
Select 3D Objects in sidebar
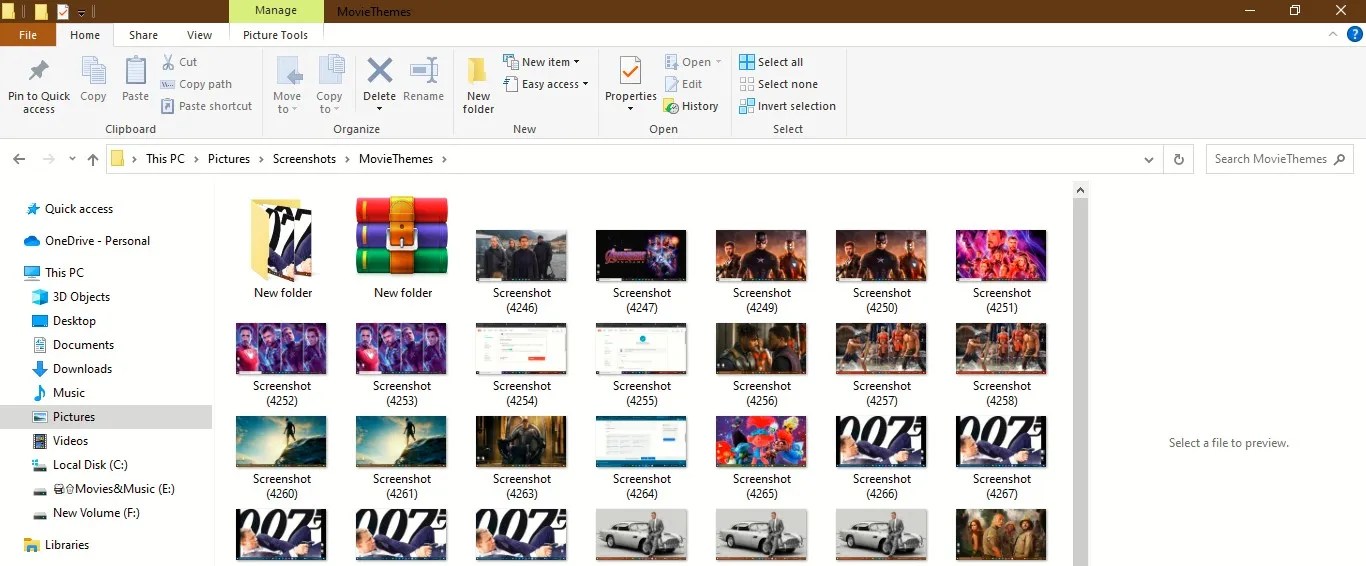(81, 297)
